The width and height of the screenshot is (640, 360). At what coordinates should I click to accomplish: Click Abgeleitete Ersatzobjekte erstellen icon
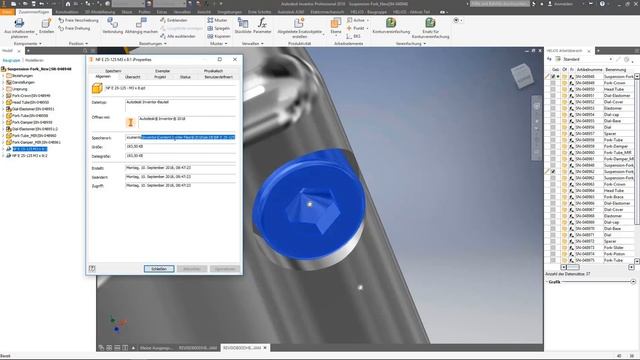click(x=299, y=23)
